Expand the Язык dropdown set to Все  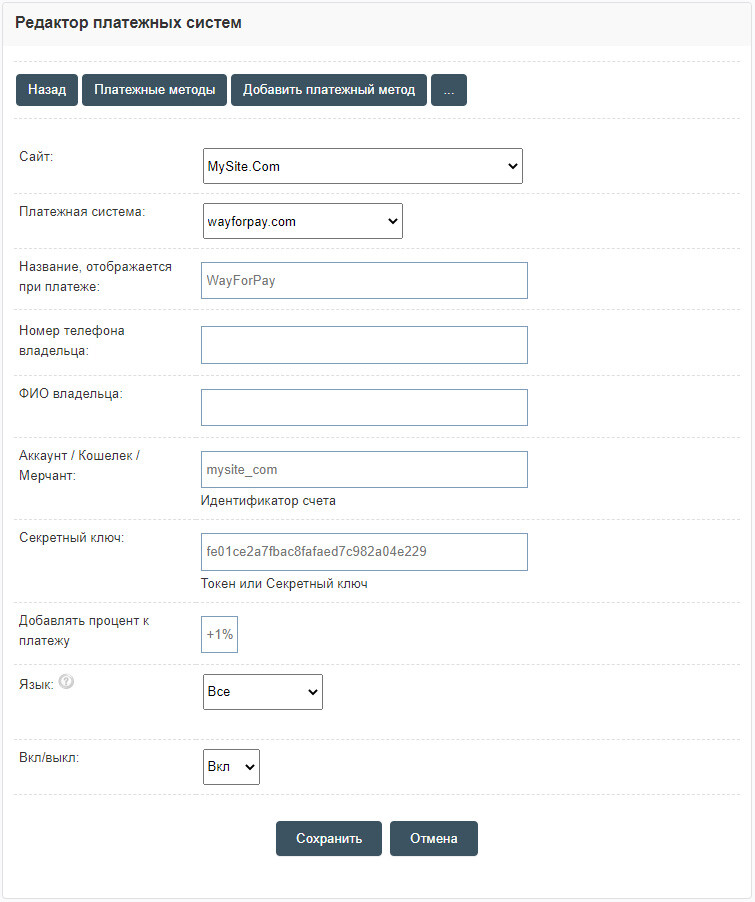tap(262, 691)
